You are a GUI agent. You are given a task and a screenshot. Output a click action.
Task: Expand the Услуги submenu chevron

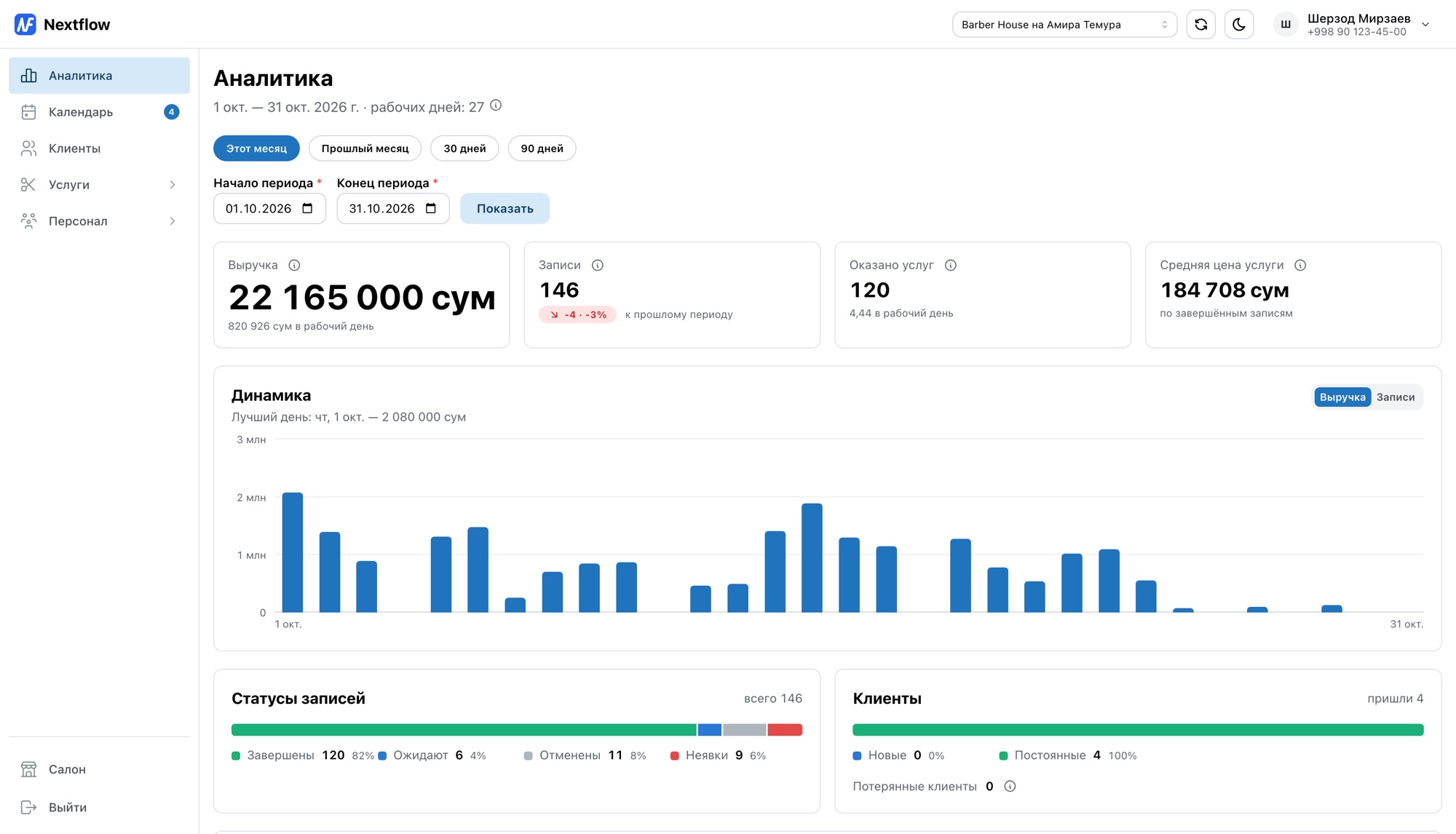click(x=173, y=185)
